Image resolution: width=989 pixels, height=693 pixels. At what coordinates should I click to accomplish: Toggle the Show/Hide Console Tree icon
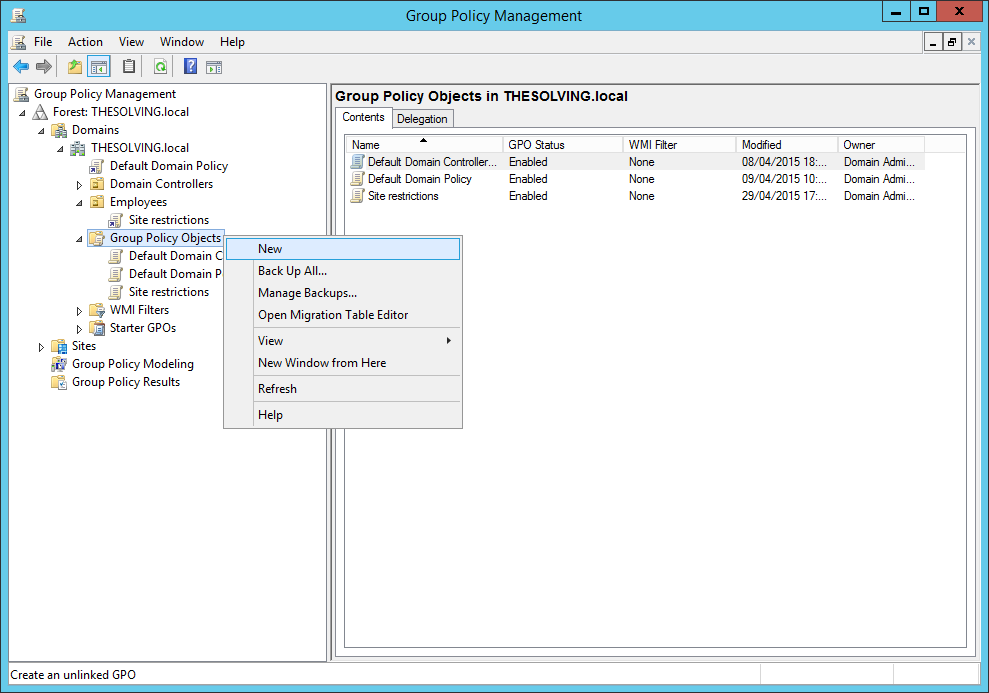coord(99,66)
